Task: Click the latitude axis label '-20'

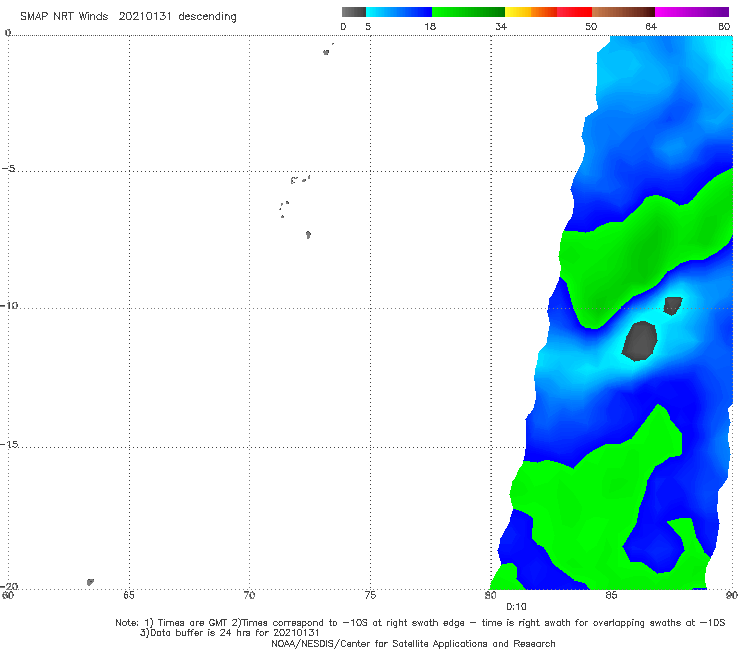Action: point(9,586)
